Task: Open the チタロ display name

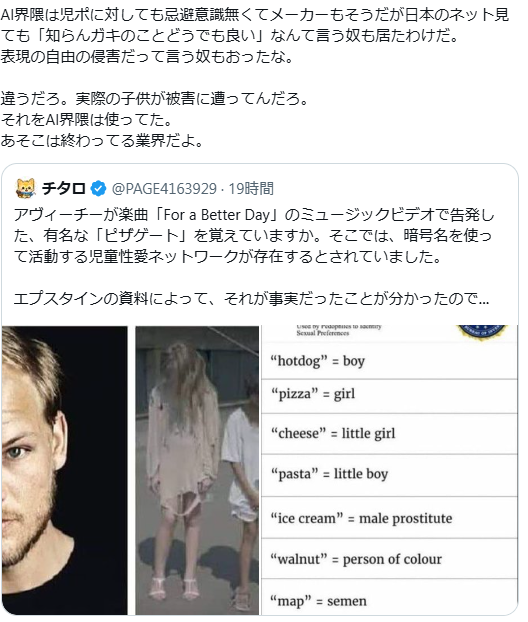Action: [x=63, y=188]
